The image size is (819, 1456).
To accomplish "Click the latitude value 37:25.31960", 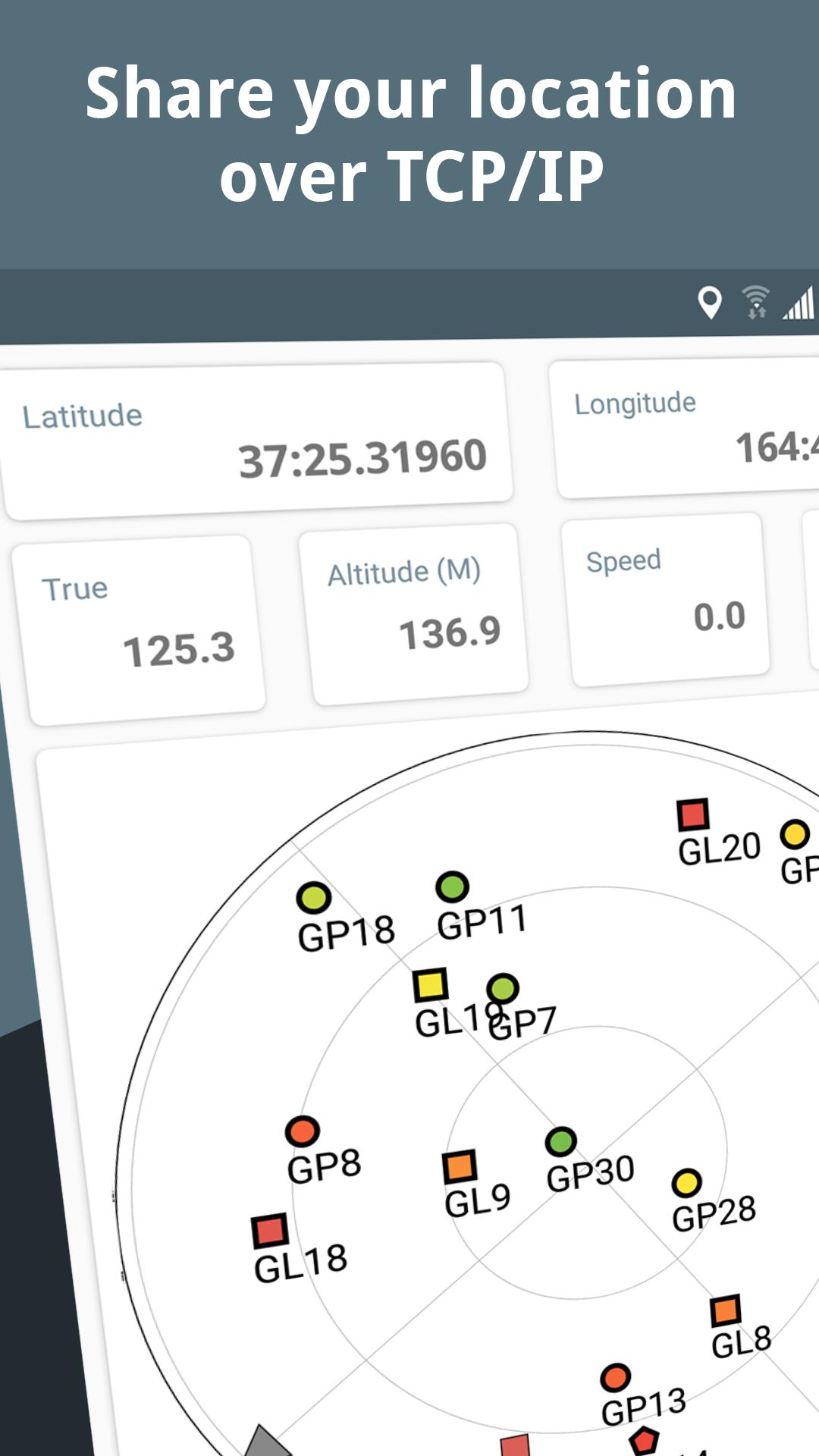I will pos(362,458).
